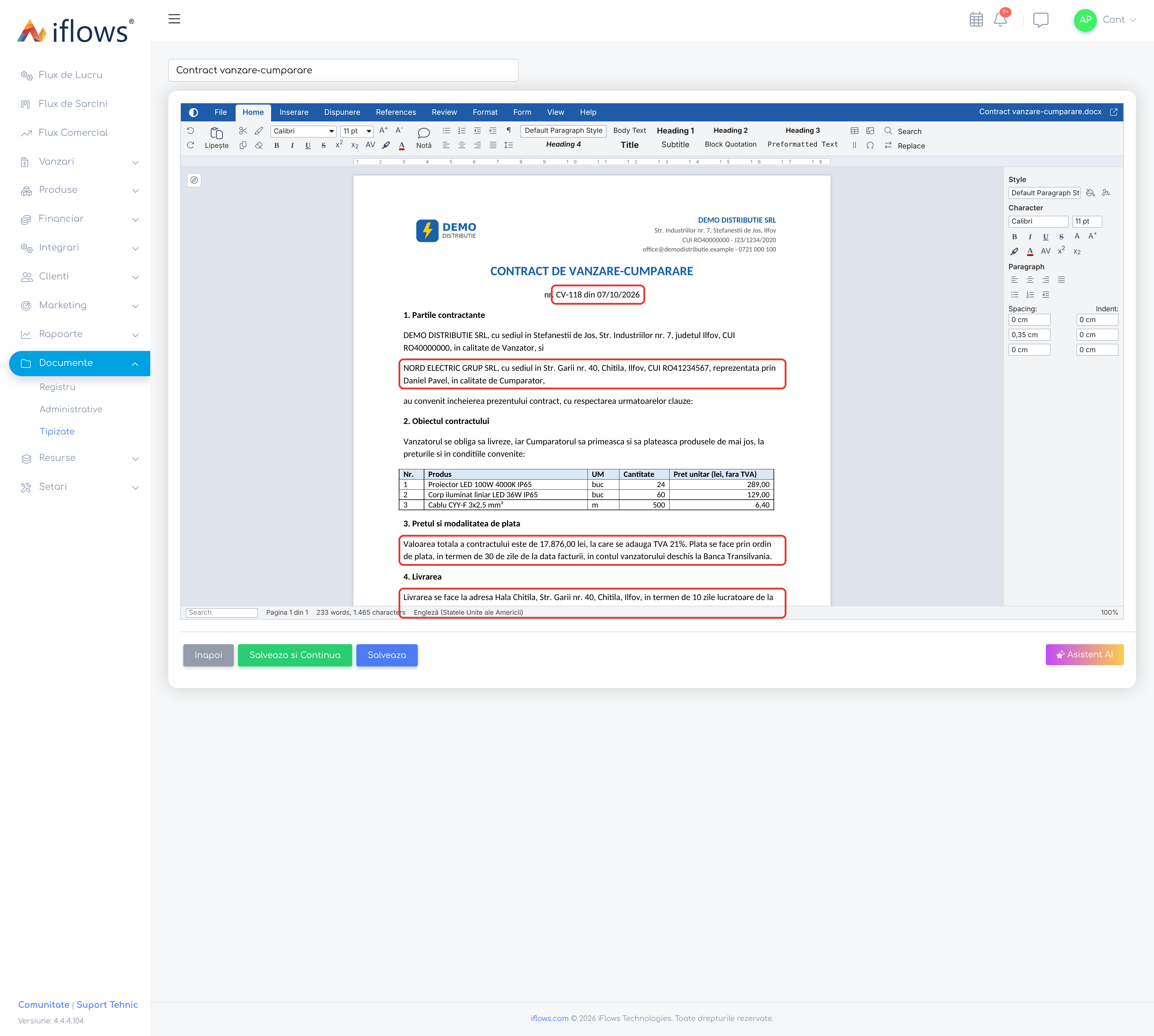1154x1036 pixels.
Task: Click the red font color icon in ribbon
Action: [402, 146]
